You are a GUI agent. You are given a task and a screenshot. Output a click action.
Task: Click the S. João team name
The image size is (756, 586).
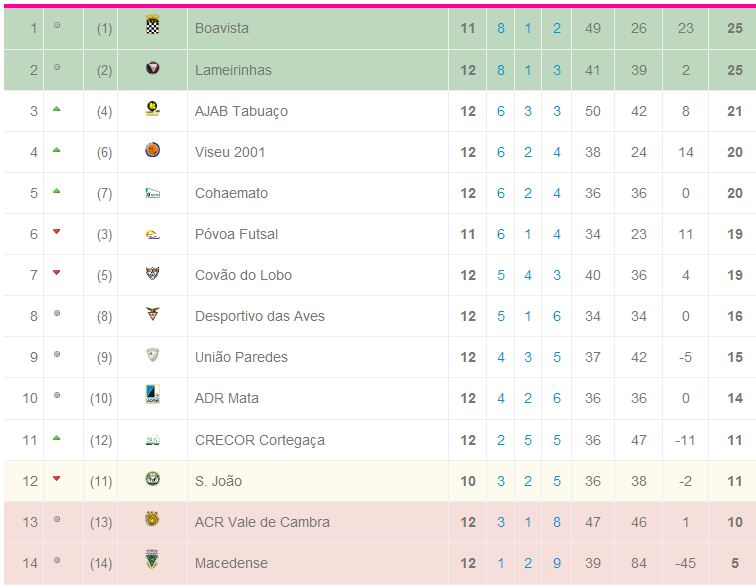tap(218, 481)
